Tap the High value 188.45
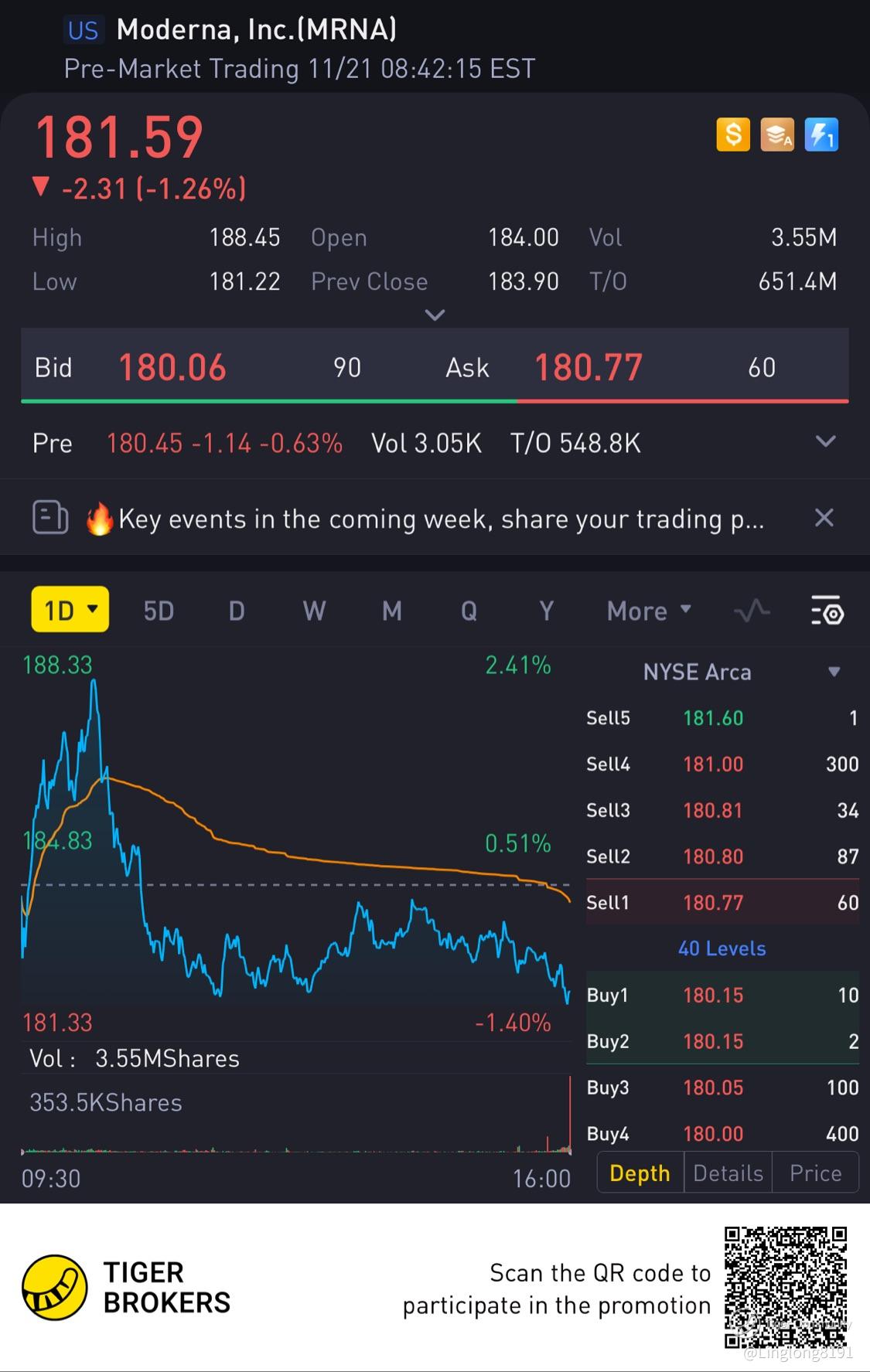Screen dimensions: 870x1372 pos(244,237)
